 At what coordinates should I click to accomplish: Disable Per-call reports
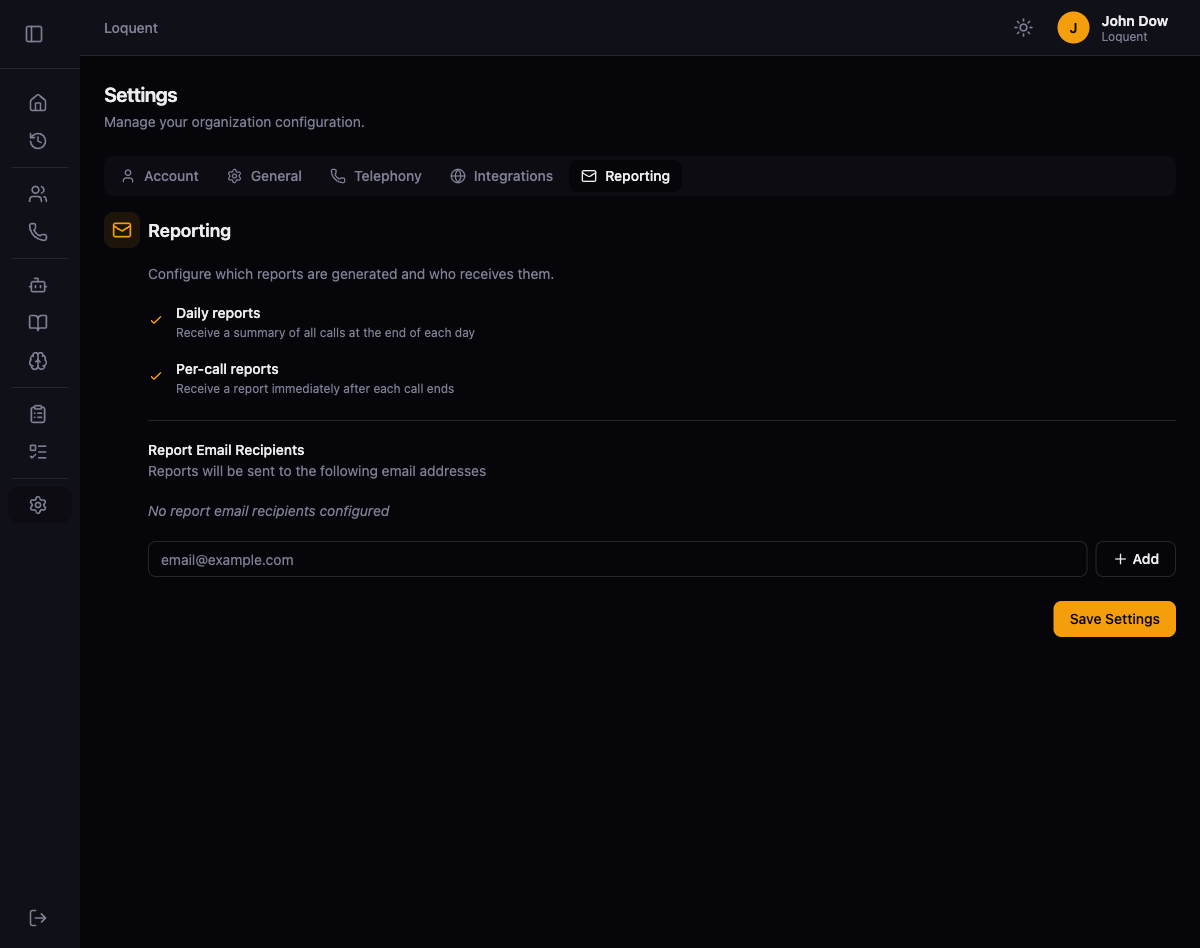(x=156, y=375)
